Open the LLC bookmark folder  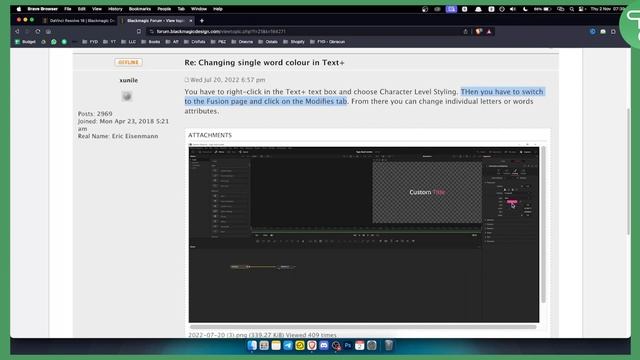click(128, 42)
